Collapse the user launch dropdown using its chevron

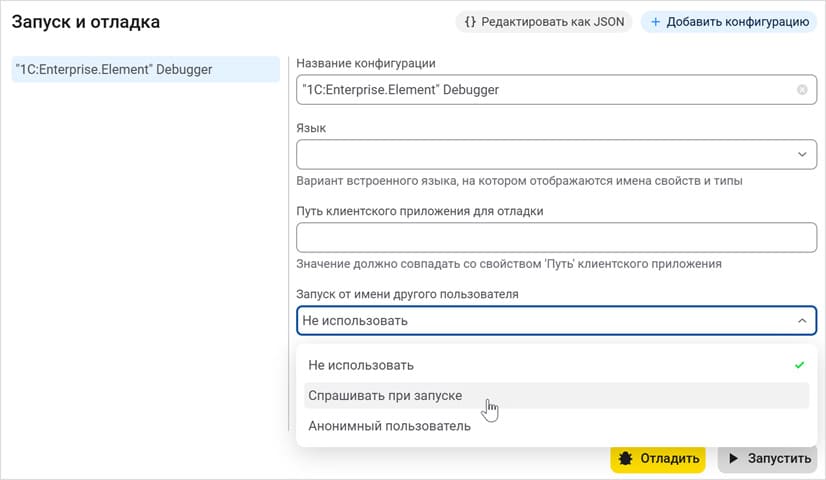802,320
